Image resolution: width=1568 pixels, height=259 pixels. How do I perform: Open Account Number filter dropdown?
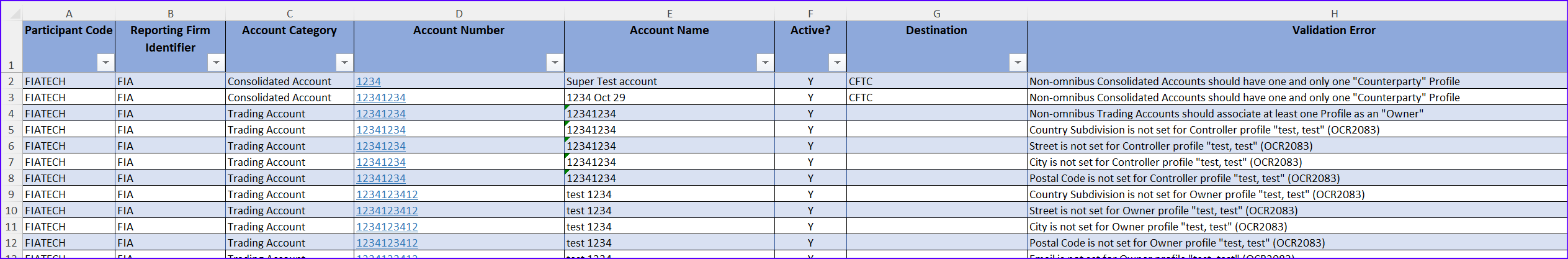coord(555,62)
